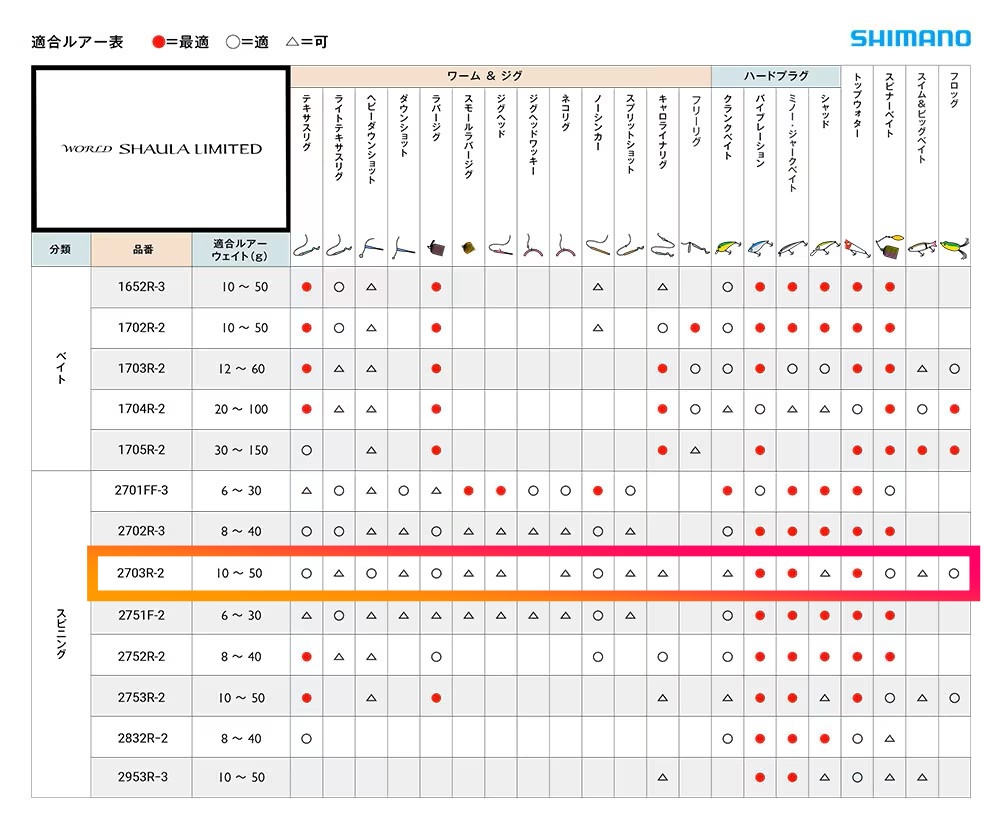Select the green frog lure illustration
The width and height of the screenshot is (1000, 828).
[954, 247]
